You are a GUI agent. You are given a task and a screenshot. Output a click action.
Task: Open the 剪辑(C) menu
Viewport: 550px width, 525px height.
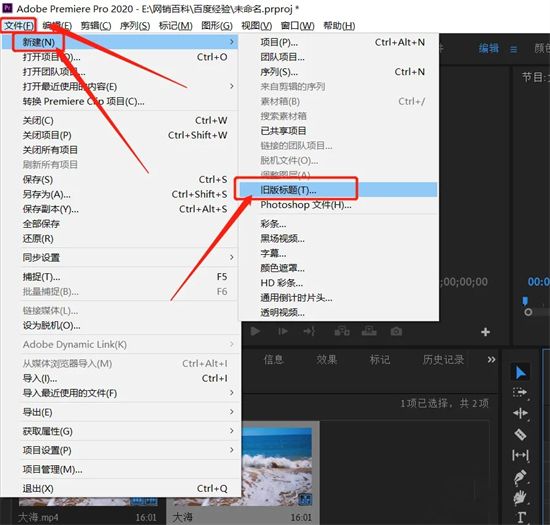(x=96, y=26)
